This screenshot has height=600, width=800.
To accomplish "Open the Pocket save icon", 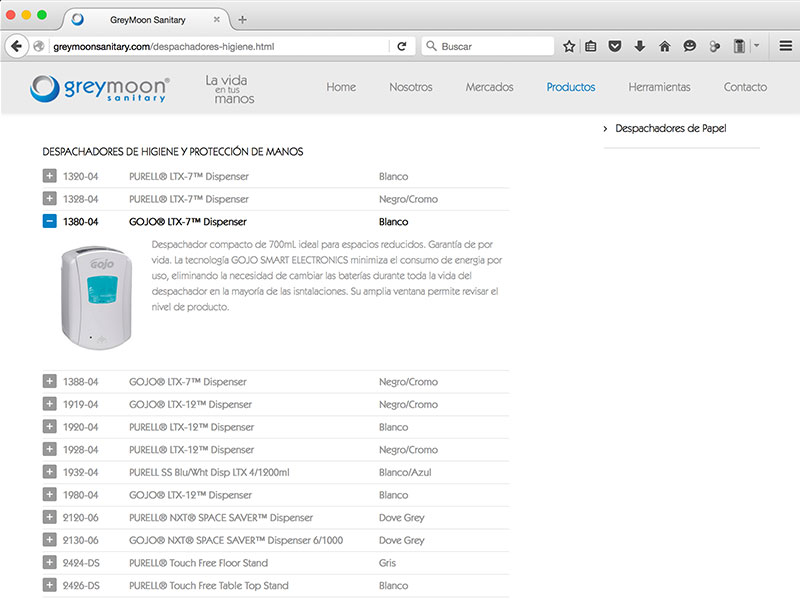I will click(615, 46).
